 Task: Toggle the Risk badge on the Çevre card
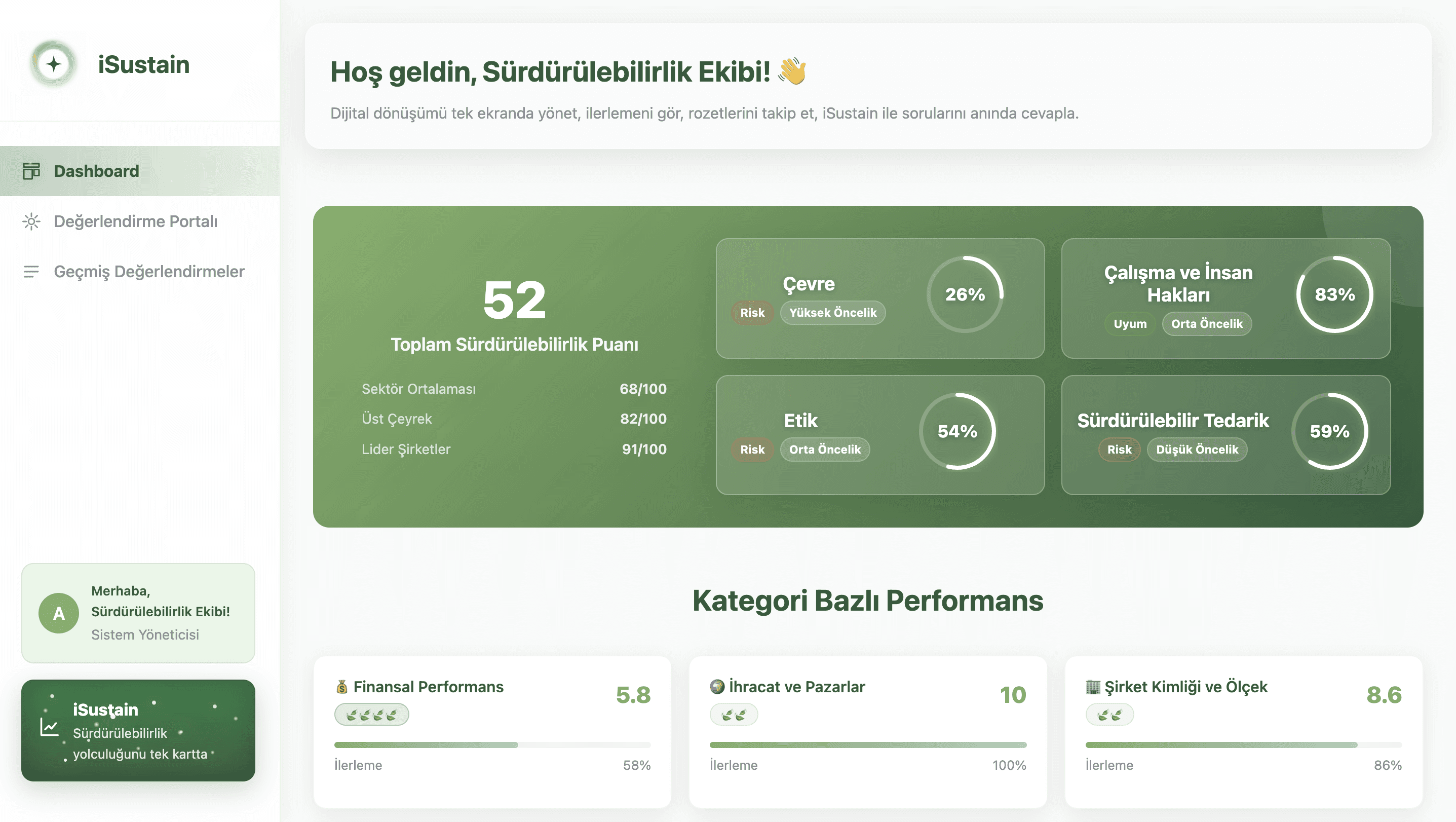point(752,312)
